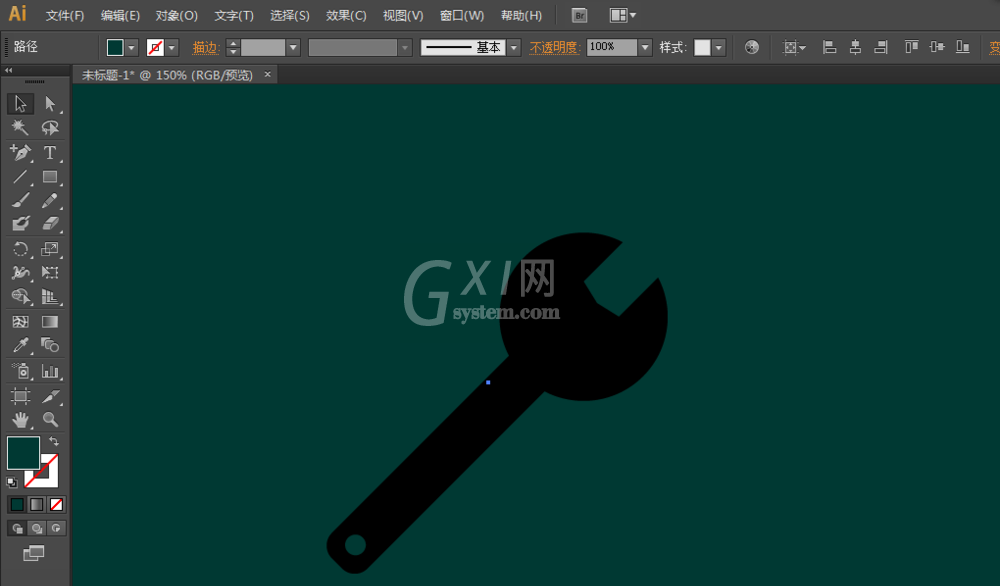Select the Hand tool
Screen dimensions: 1000x586
pos(20,420)
